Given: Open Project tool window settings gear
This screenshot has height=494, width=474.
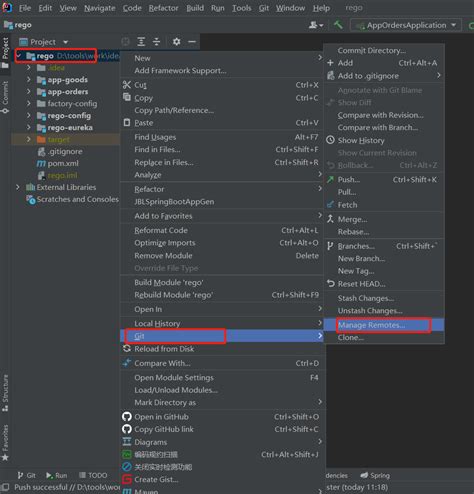Looking at the screenshot, I should point(176,42).
